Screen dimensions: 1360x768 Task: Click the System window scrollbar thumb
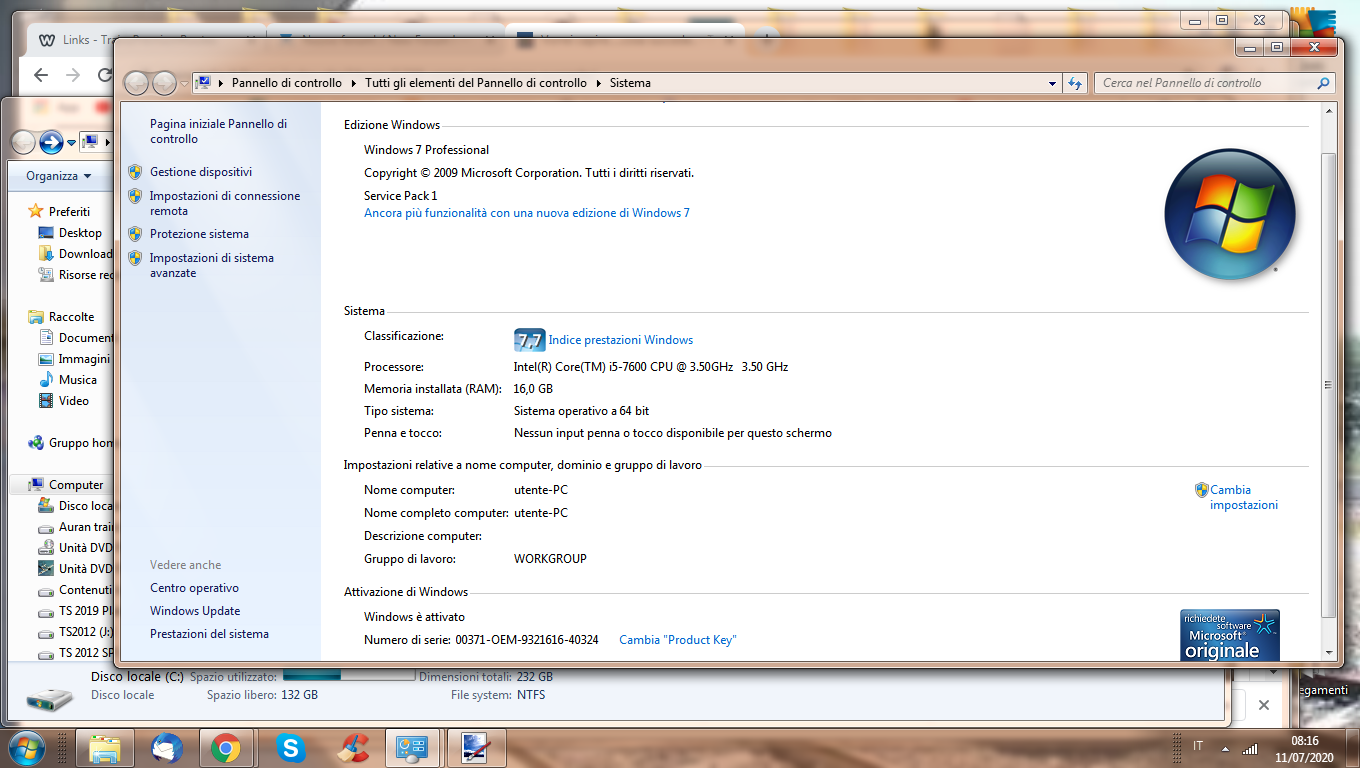(x=1328, y=384)
